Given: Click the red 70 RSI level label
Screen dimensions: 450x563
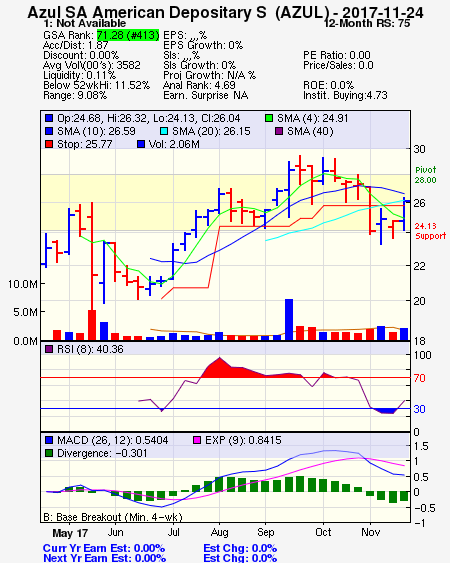Looking at the screenshot, I should coord(419,378).
